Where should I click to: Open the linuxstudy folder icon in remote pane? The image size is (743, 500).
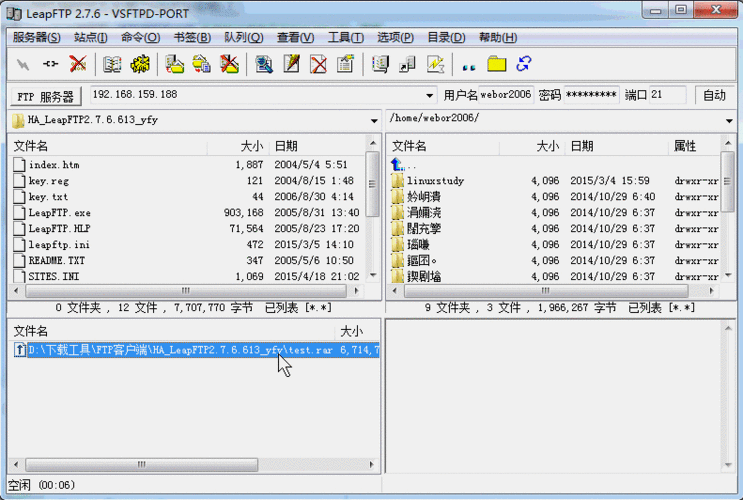[x=397, y=181]
